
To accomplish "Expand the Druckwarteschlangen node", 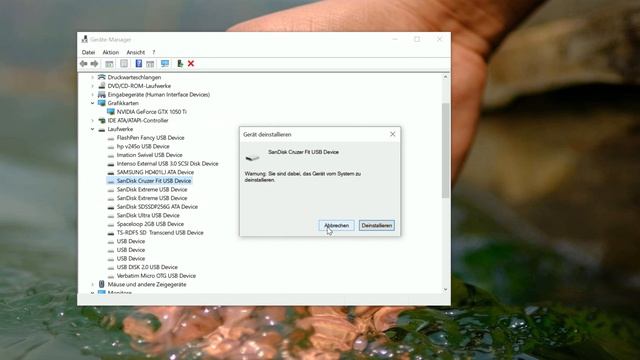I will coord(93,77).
